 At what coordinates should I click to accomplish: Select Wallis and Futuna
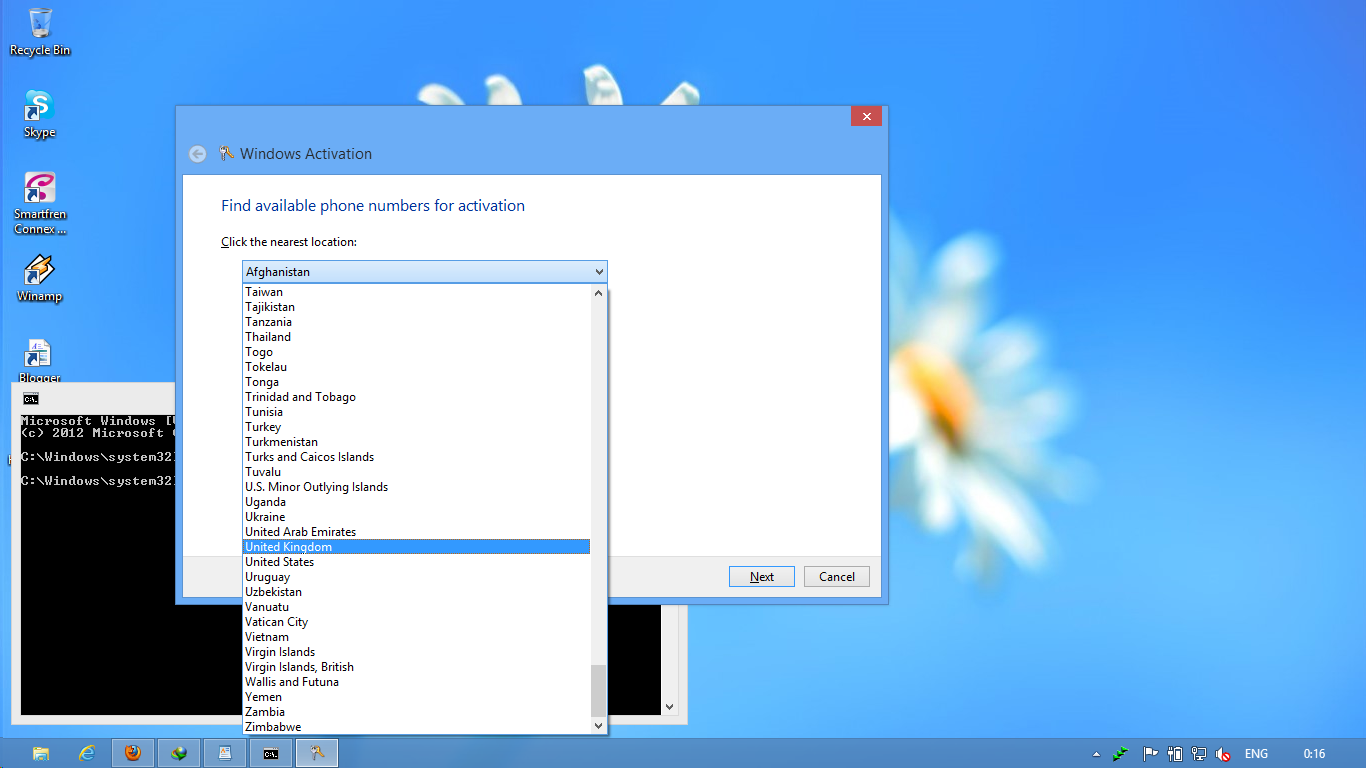pos(417,682)
